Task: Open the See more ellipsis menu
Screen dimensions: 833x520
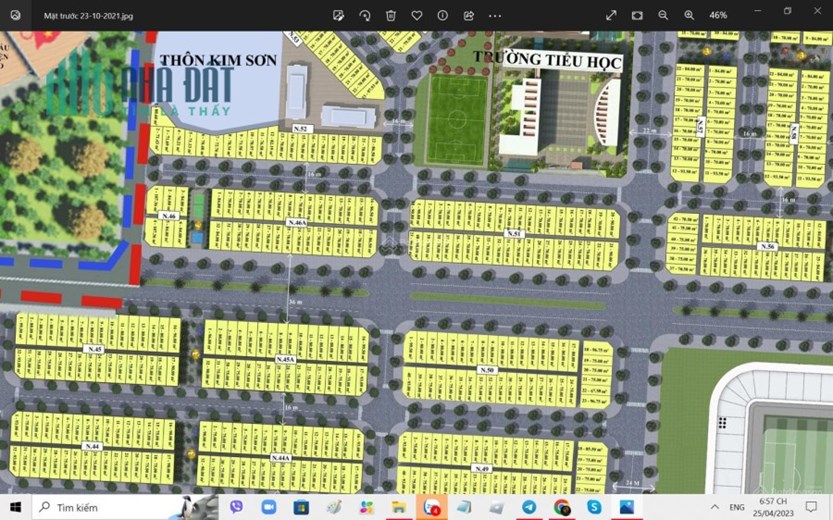Action: point(495,15)
